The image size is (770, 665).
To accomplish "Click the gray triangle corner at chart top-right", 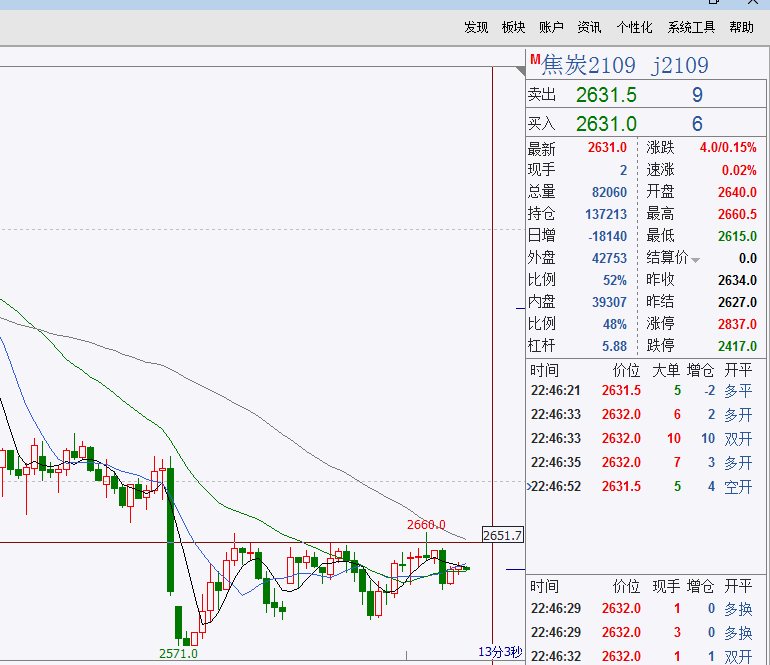I will (521, 71).
